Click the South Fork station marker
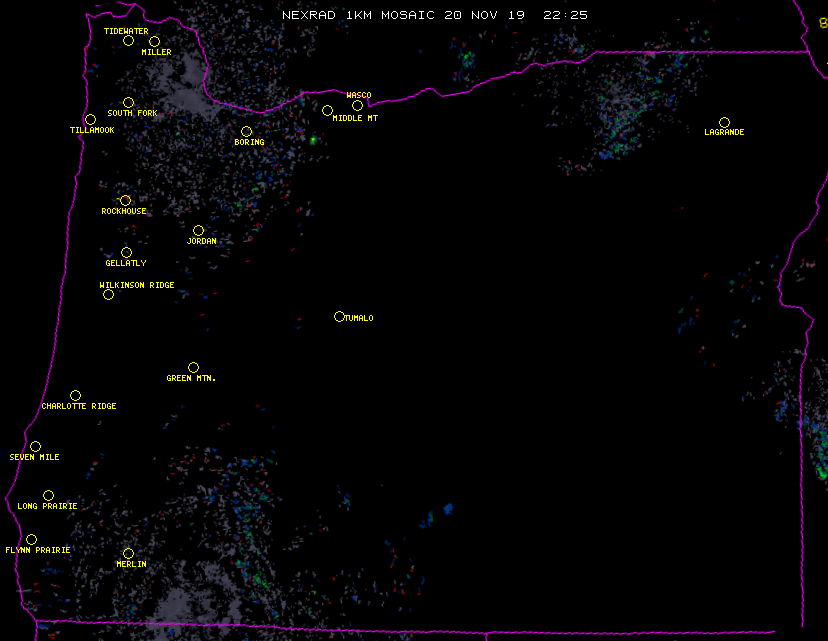The image size is (828, 641). pos(128,103)
